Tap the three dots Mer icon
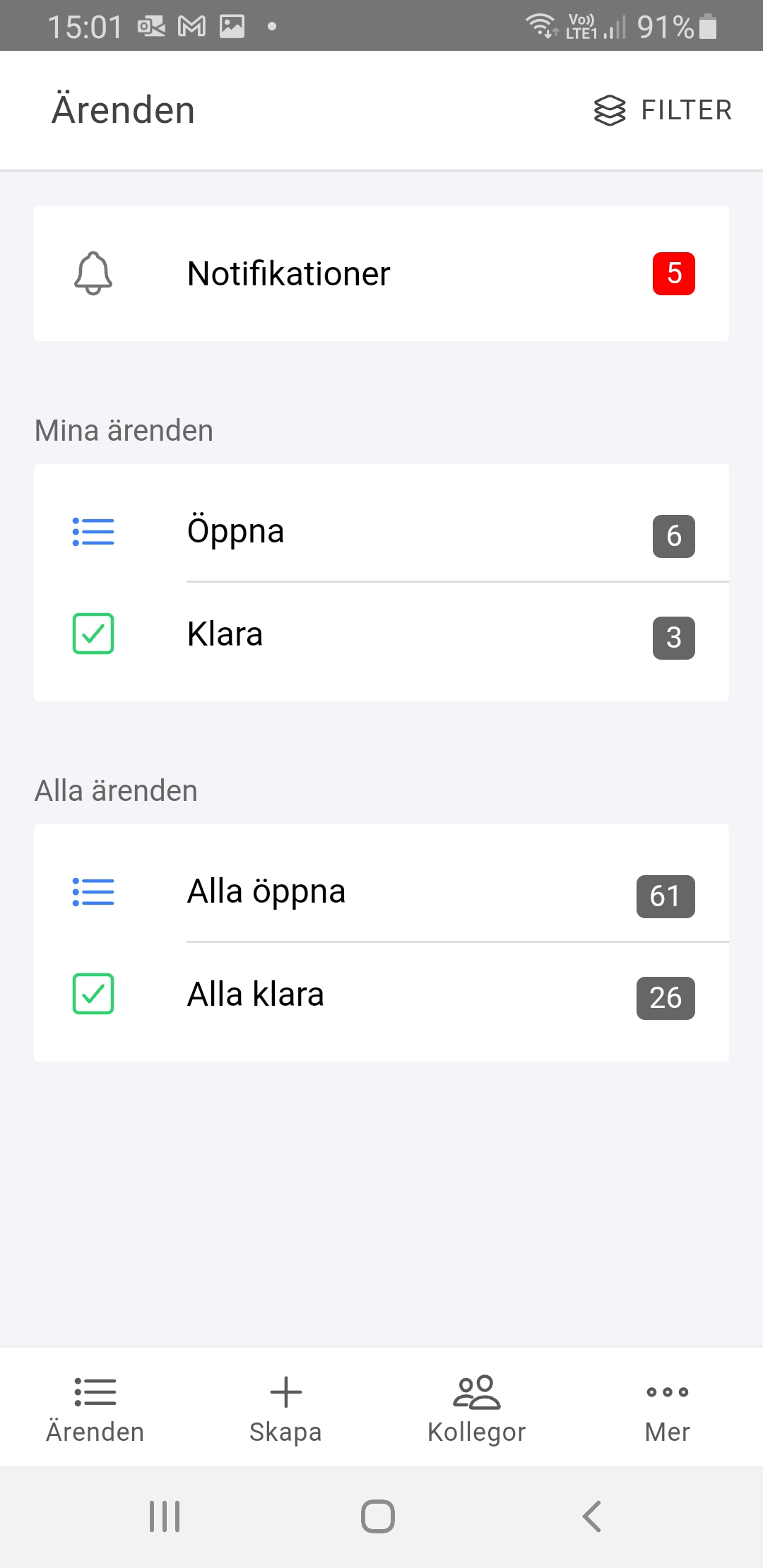 click(667, 1392)
